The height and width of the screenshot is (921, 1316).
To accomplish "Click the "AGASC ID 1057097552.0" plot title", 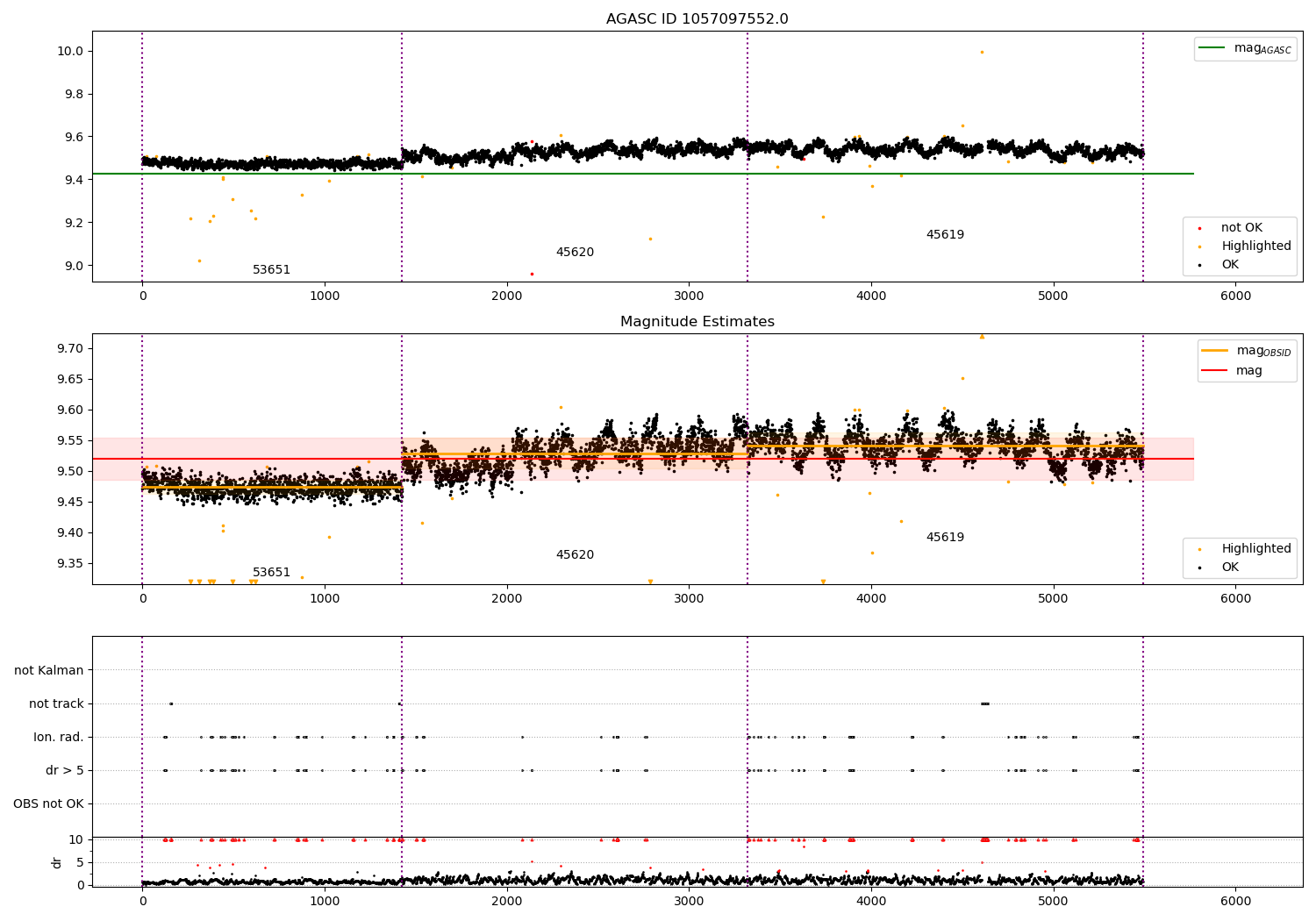I will (697, 19).
